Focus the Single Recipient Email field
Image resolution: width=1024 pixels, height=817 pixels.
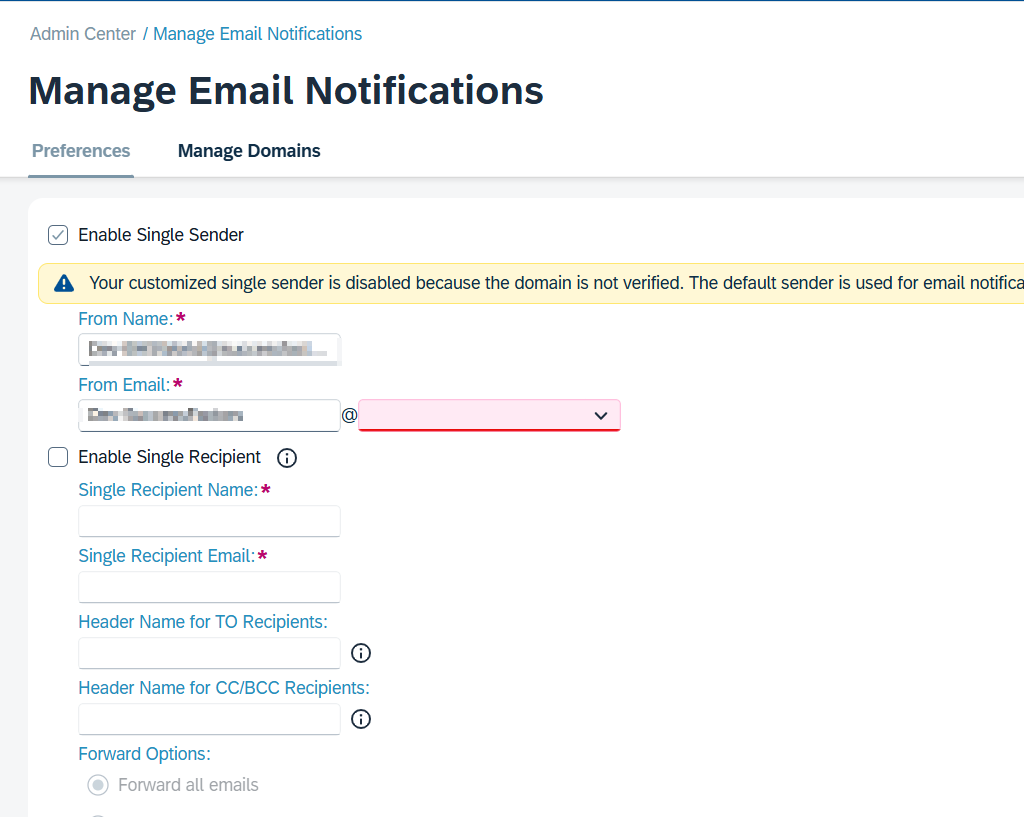tap(209, 587)
